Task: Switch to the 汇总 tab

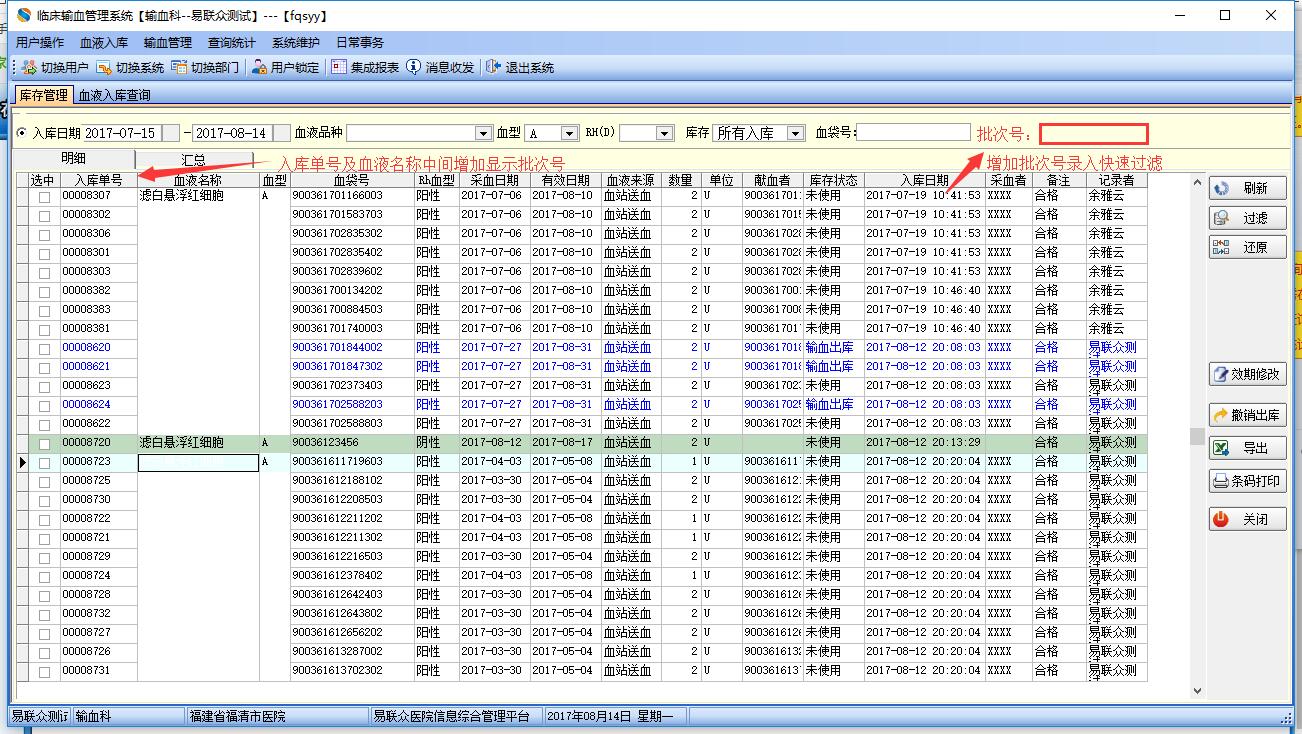Action: [194, 160]
